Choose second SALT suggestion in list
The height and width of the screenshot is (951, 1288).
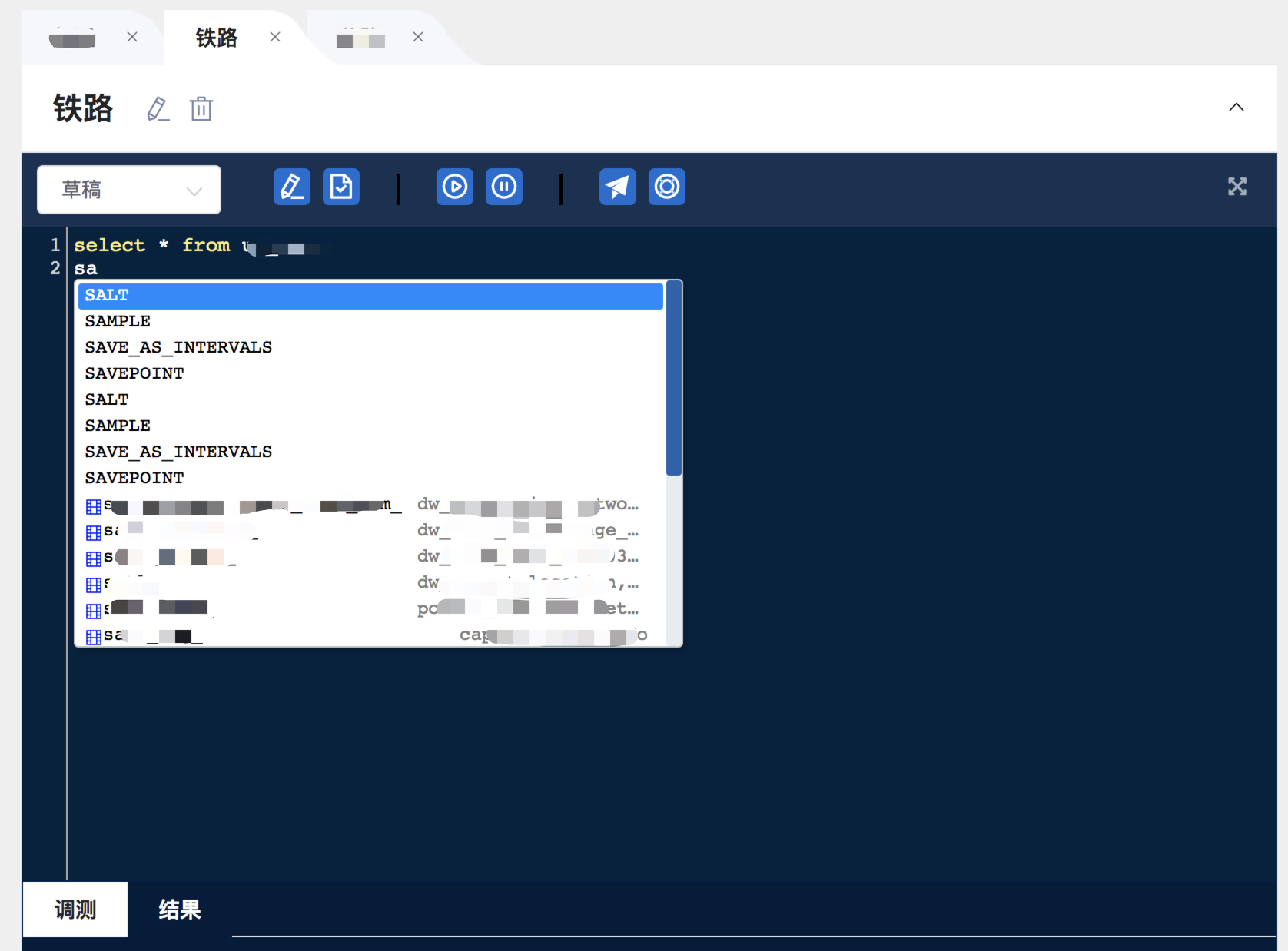[370, 399]
